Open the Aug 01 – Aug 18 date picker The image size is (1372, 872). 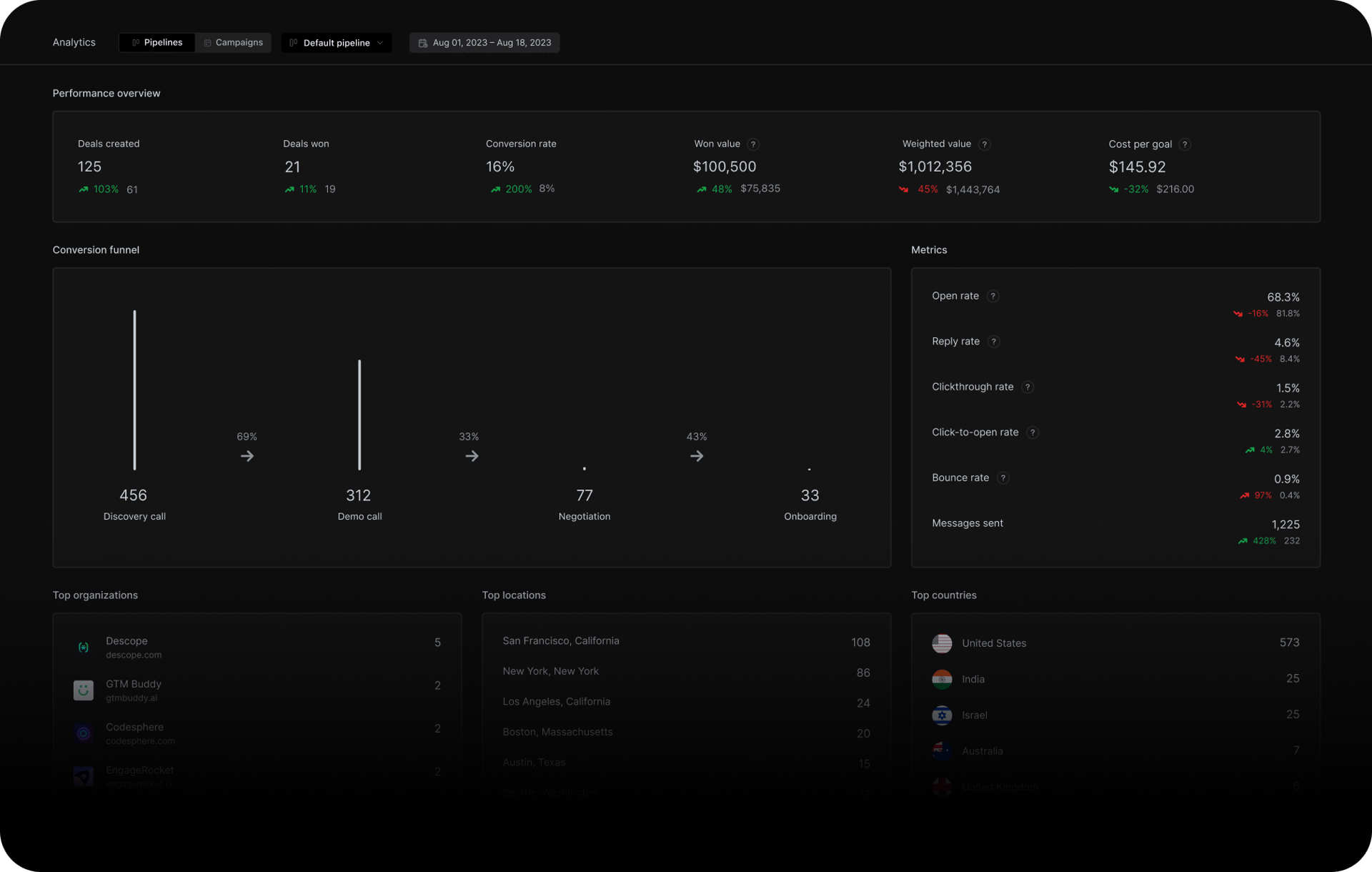(x=484, y=43)
